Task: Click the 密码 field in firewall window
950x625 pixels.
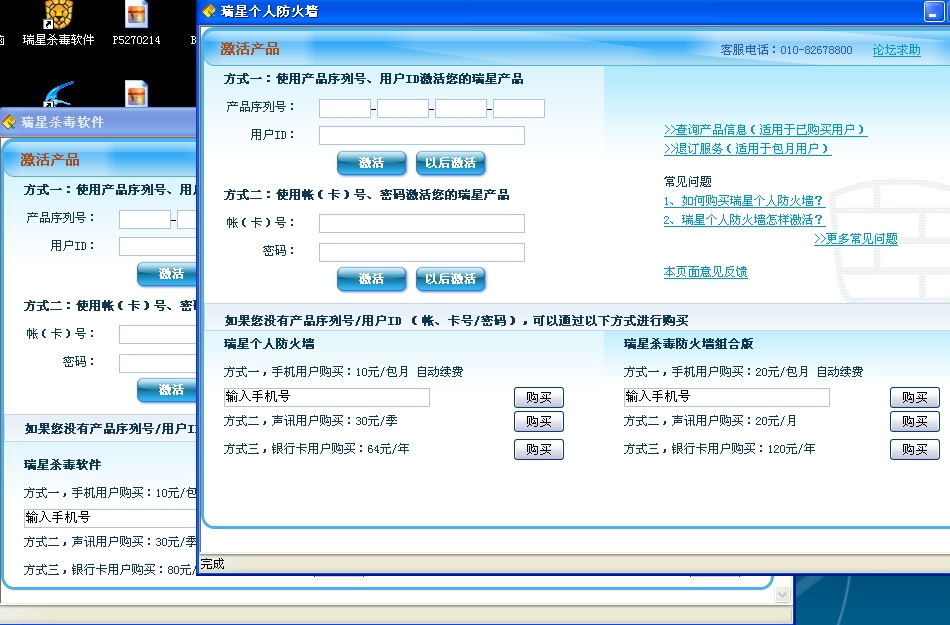Action: click(x=422, y=253)
